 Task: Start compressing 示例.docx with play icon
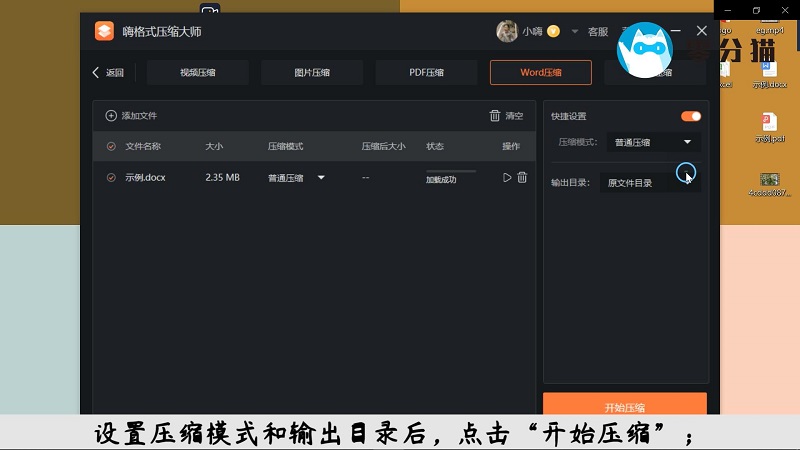pyautogui.click(x=507, y=178)
